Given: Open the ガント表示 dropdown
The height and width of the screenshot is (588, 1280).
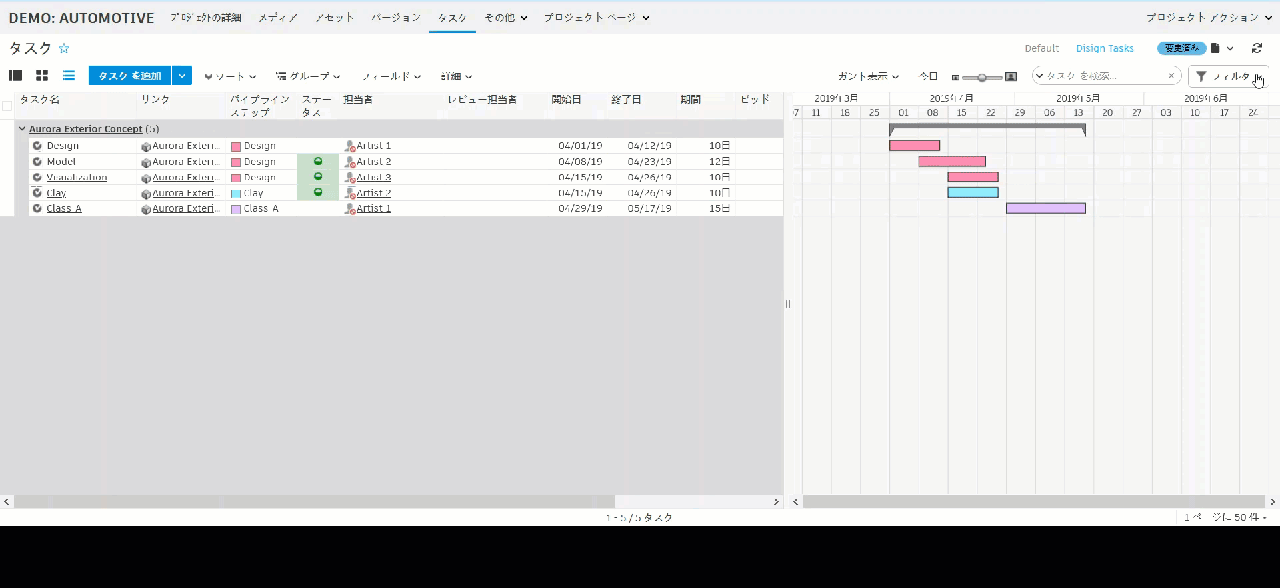Looking at the screenshot, I should click(867, 76).
